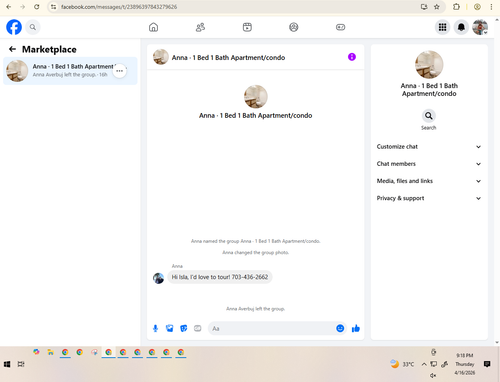
Task: Expand Media, files and links section
Action: click(x=429, y=181)
